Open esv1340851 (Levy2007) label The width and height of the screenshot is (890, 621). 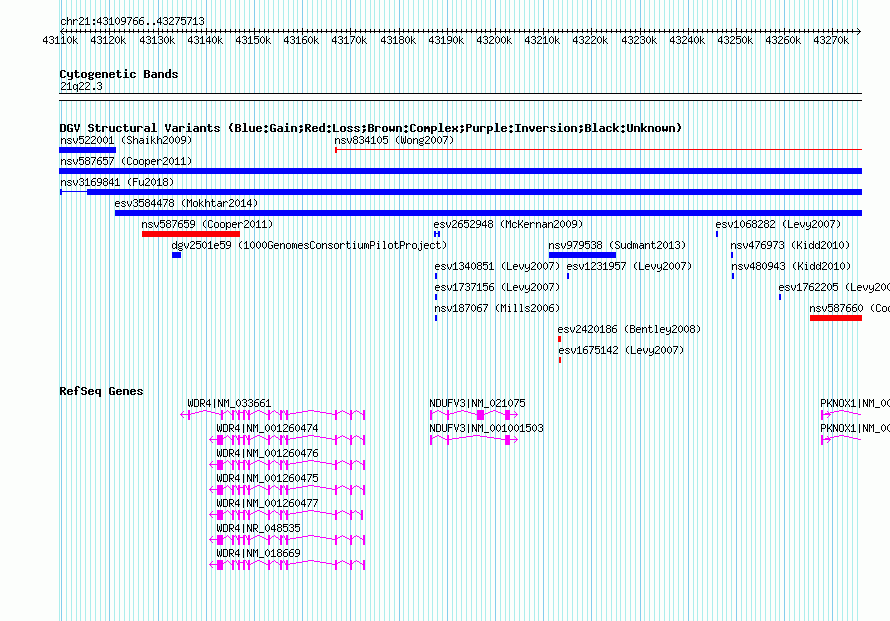pos(497,266)
